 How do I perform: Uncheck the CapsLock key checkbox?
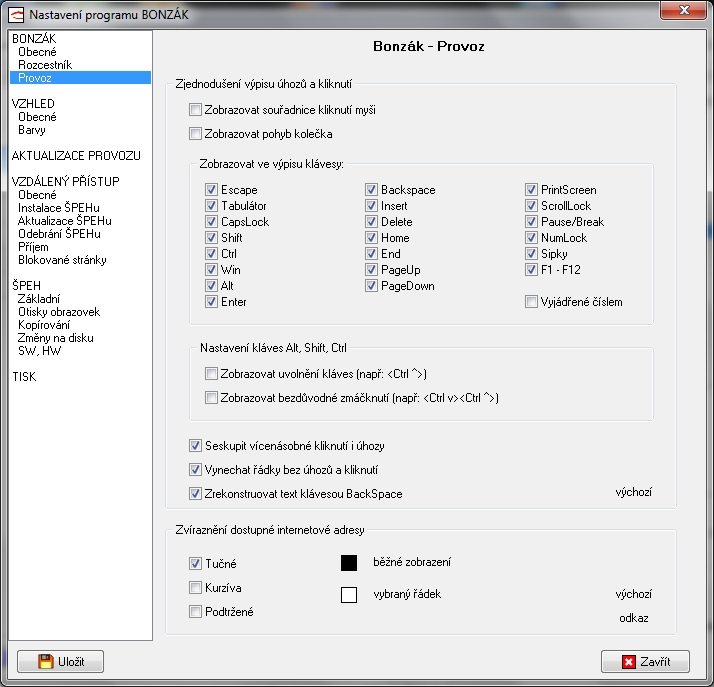point(211,221)
